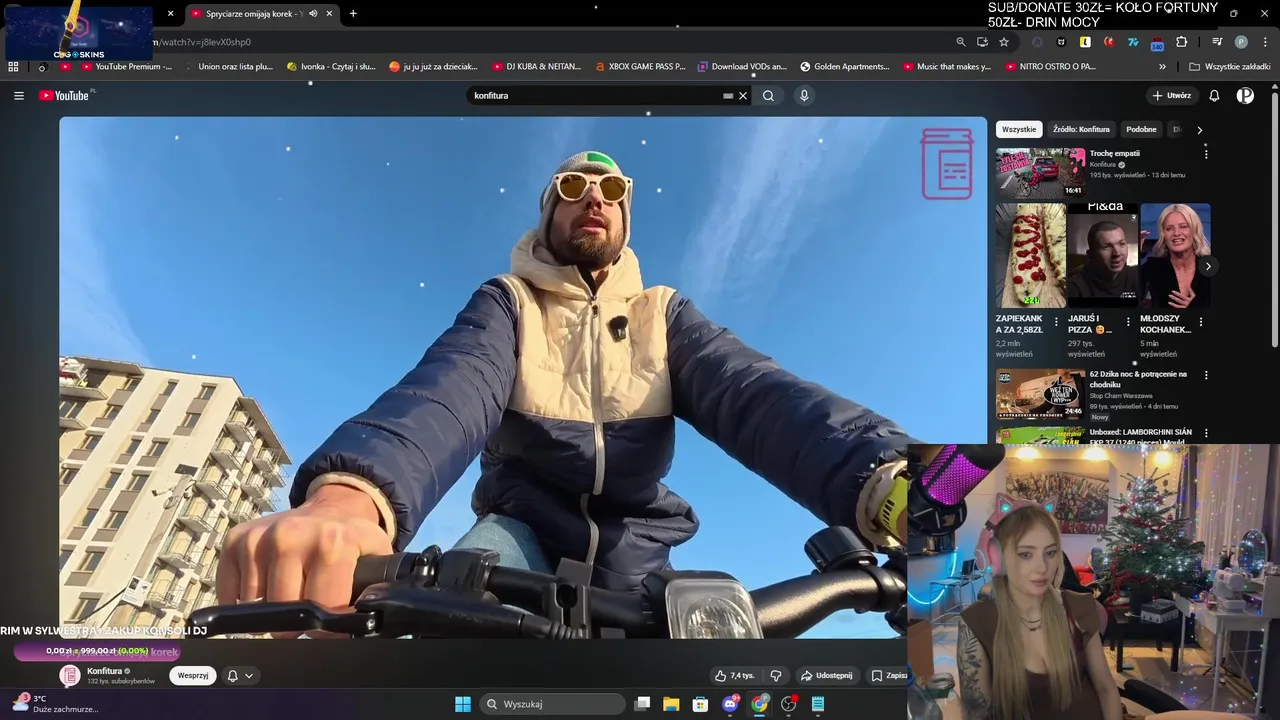This screenshot has height=720, width=1280.
Task: Switch to Chrome on the taskbar
Action: 759,704
